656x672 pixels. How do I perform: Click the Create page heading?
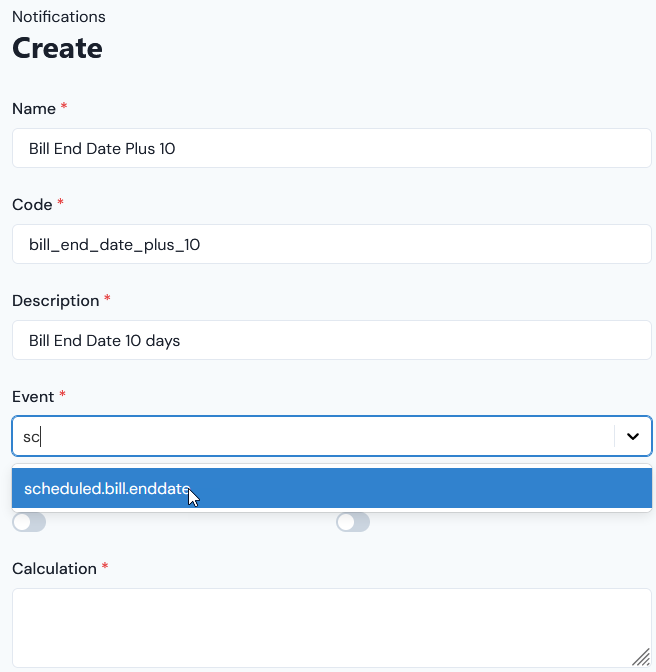tap(57, 48)
